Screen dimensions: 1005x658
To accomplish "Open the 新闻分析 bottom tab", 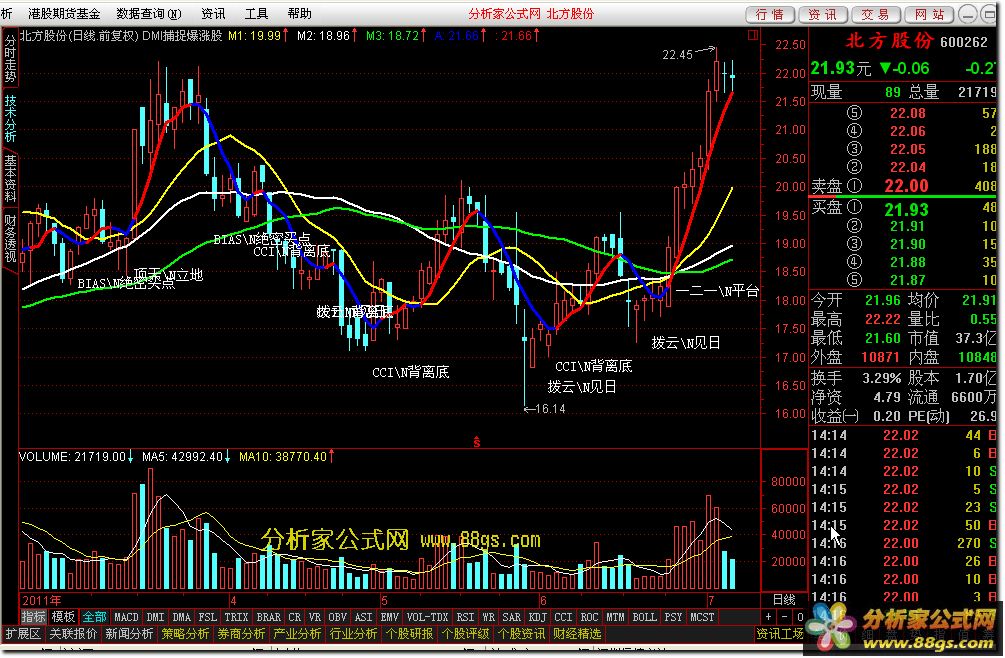I will (129, 634).
